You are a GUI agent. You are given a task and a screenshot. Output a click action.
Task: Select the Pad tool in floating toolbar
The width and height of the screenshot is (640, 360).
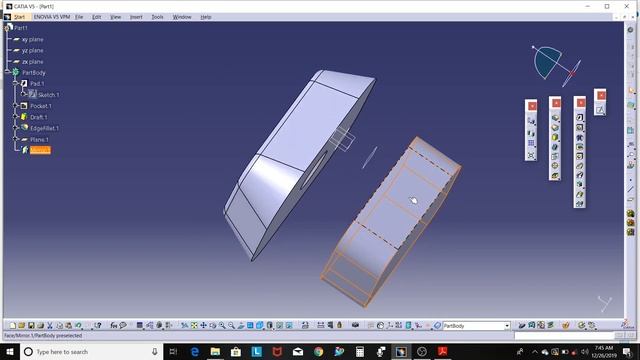[x=580, y=118]
